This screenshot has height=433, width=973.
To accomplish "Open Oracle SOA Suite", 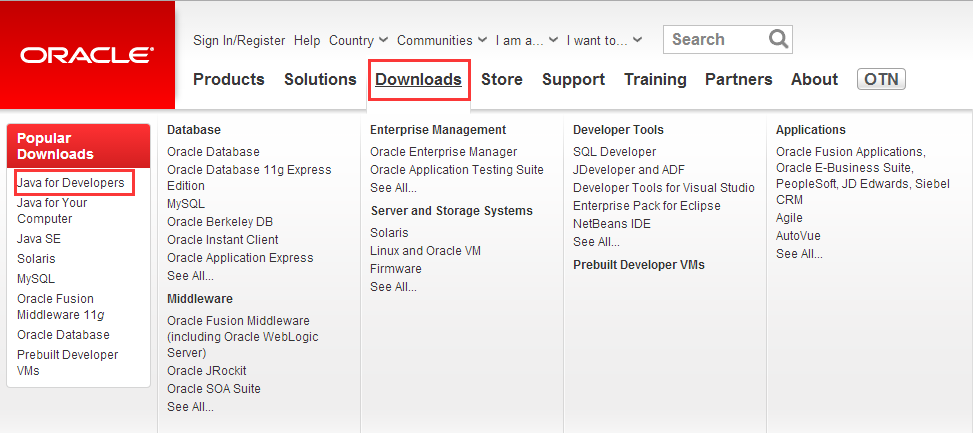I will (214, 388).
